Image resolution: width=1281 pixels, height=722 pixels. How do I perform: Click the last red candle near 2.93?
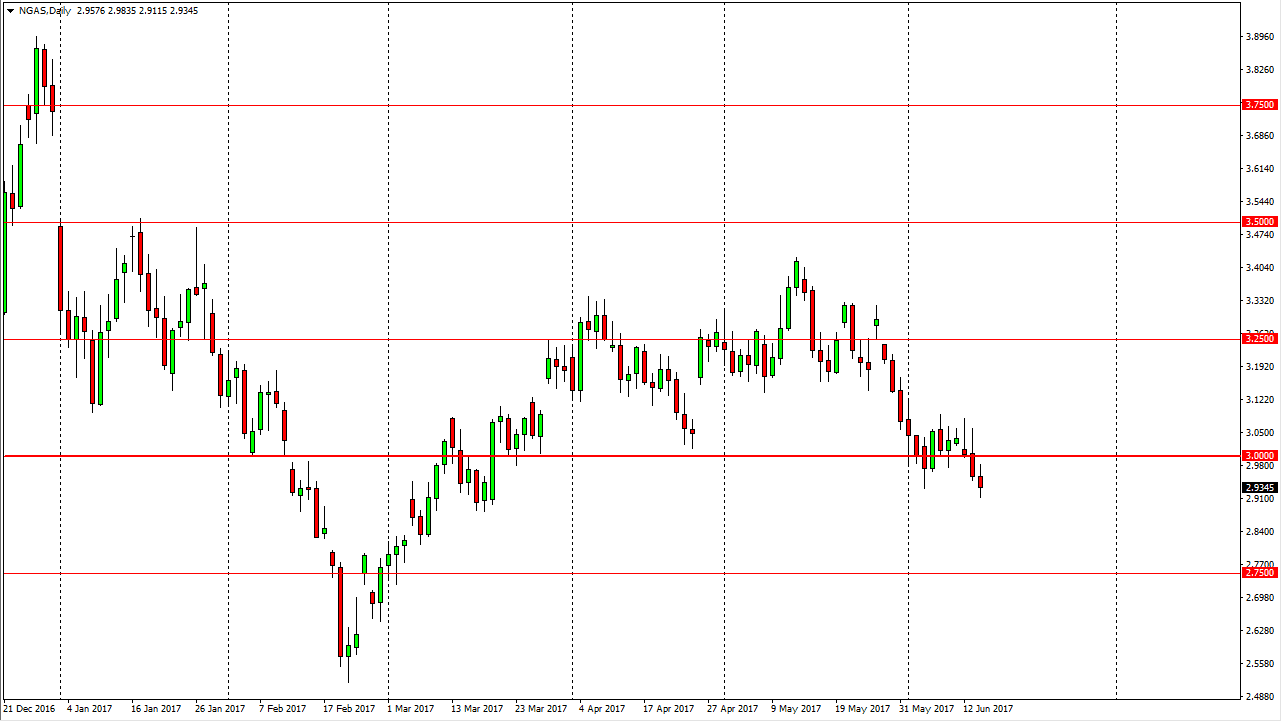tap(980, 482)
